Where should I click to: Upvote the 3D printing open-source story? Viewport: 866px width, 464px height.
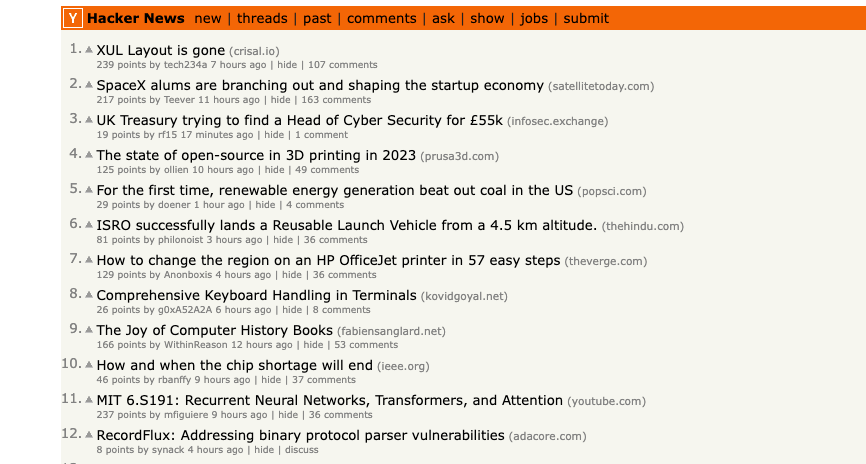[89, 155]
